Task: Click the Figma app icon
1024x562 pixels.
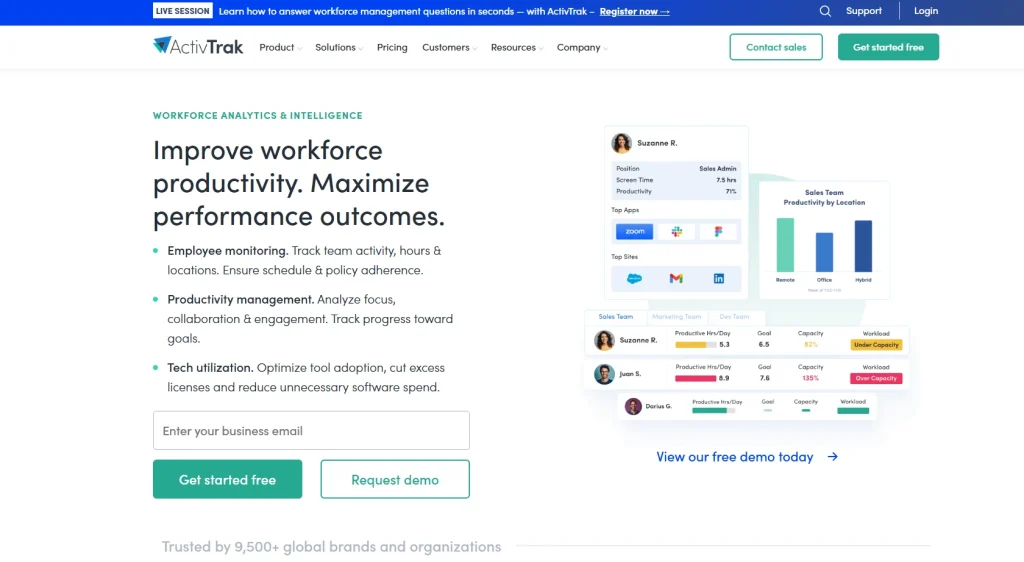Action: 718,232
